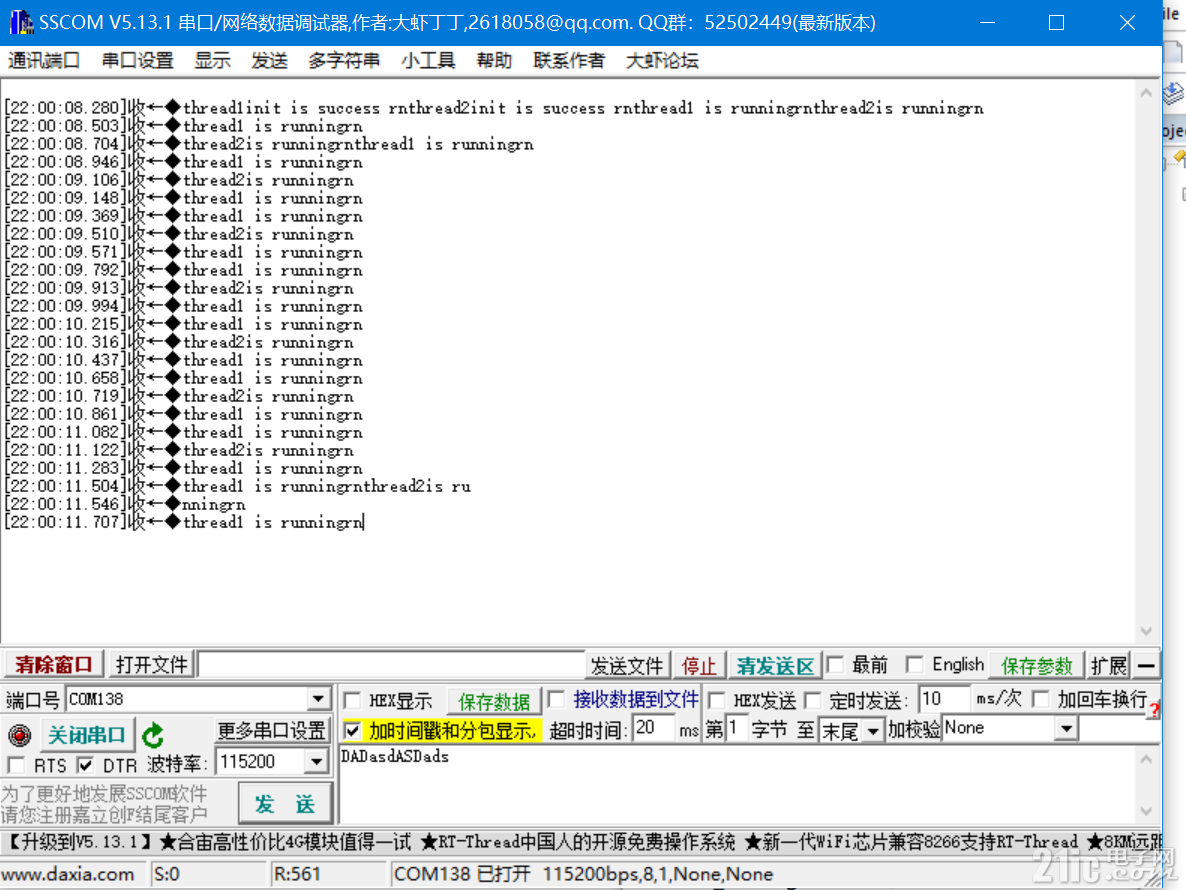Image resolution: width=1186 pixels, height=890 pixels.
Task: Open the 显示 menu
Action: (x=213, y=60)
